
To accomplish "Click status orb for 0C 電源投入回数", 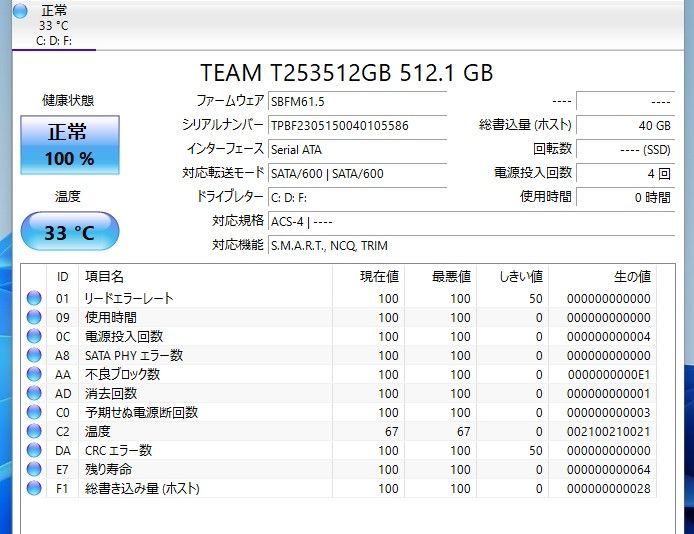I will (x=34, y=336).
